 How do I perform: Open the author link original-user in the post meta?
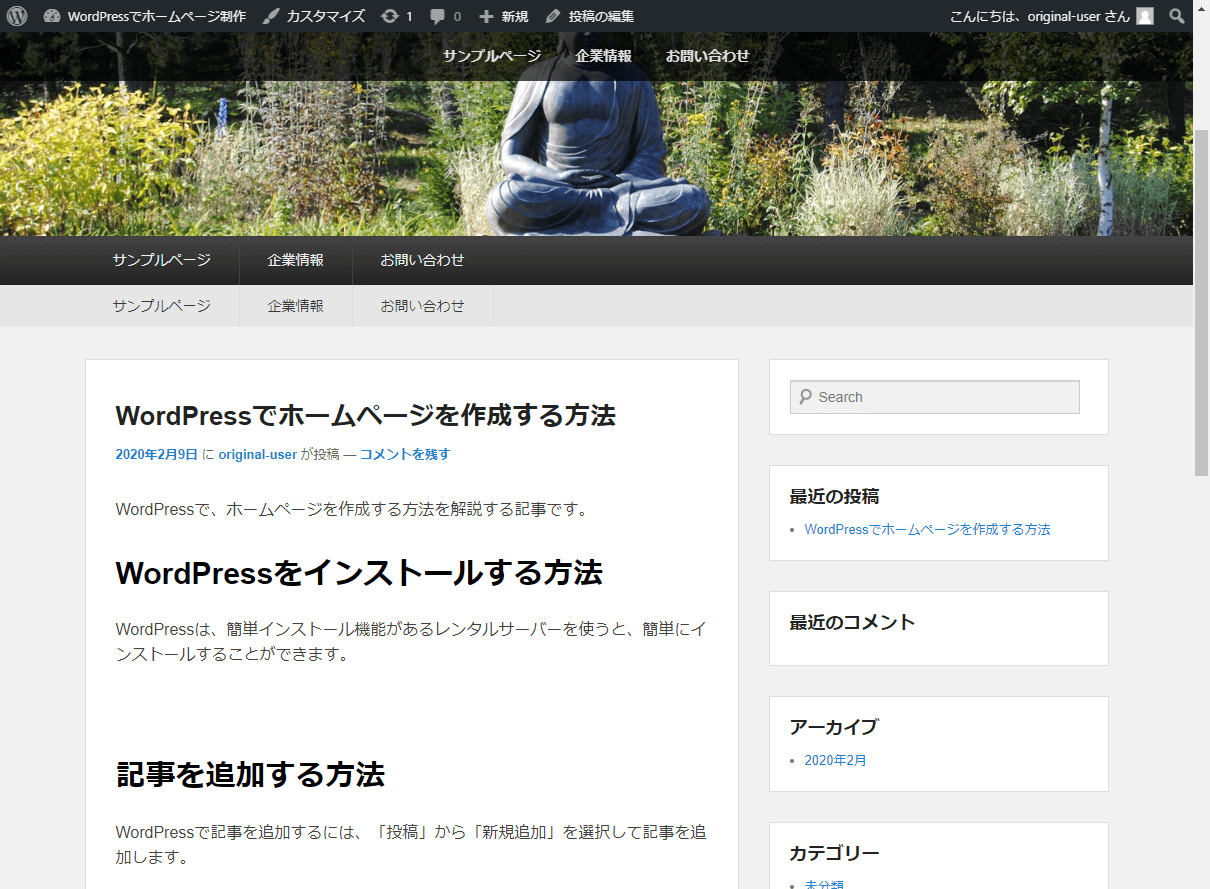258,454
